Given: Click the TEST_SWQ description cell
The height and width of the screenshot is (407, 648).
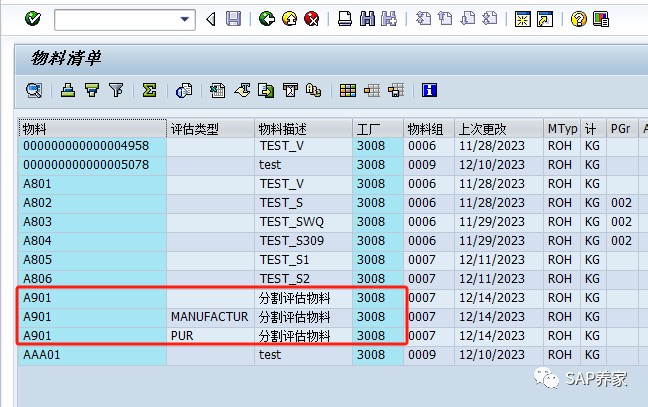Looking at the screenshot, I should coord(304,222).
